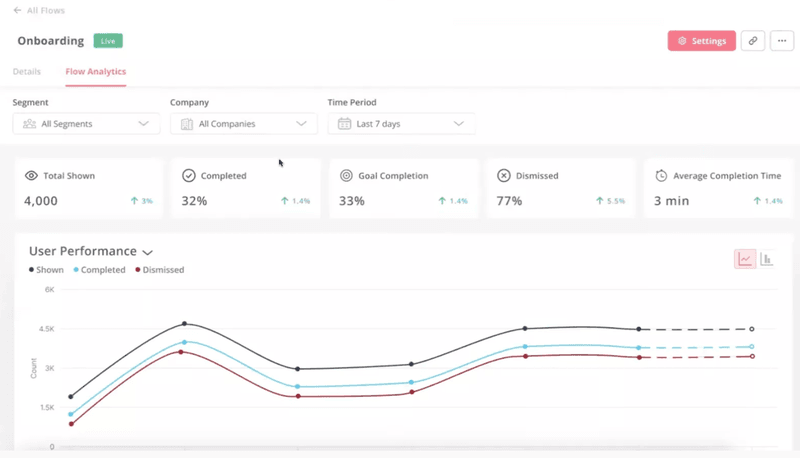Toggle the Dismissed series in legend
This screenshot has height=458, width=800.
tap(160, 270)
